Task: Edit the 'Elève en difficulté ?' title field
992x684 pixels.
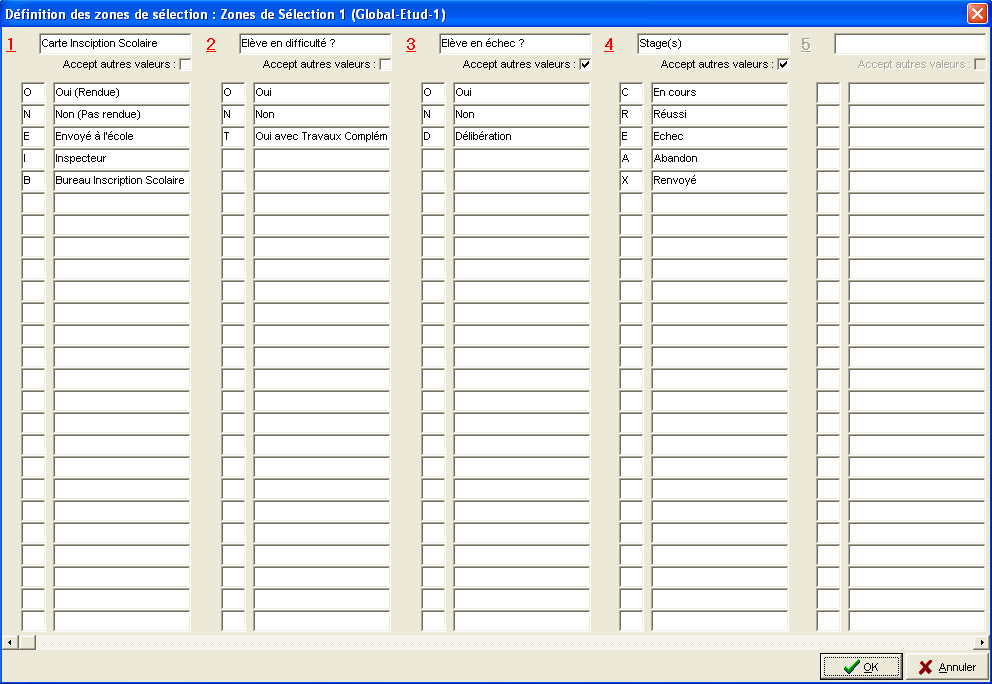Action: pos(314,44)
